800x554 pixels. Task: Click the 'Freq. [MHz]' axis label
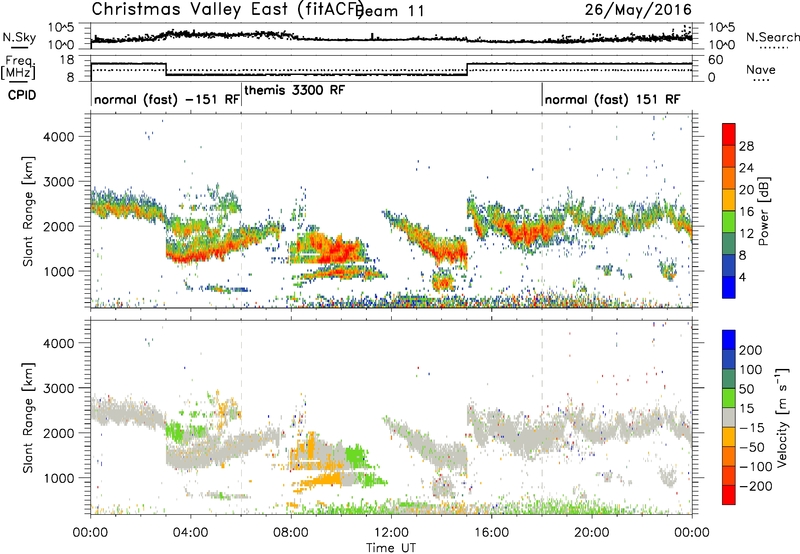(20, 68)
